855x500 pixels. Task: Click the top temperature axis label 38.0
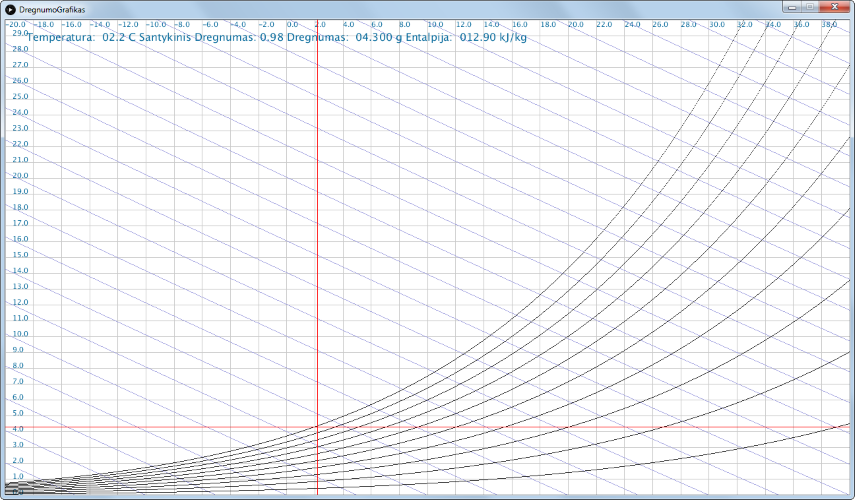coord(829,25)
